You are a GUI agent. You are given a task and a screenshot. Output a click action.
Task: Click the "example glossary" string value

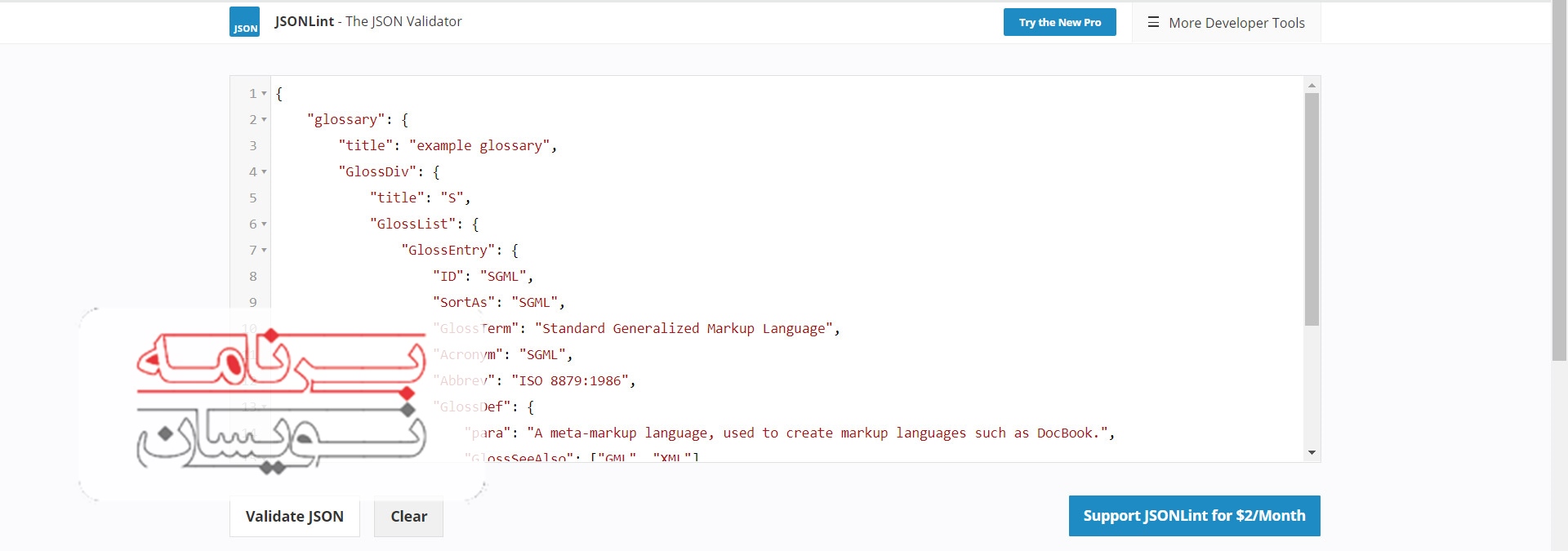pos(479,145)
